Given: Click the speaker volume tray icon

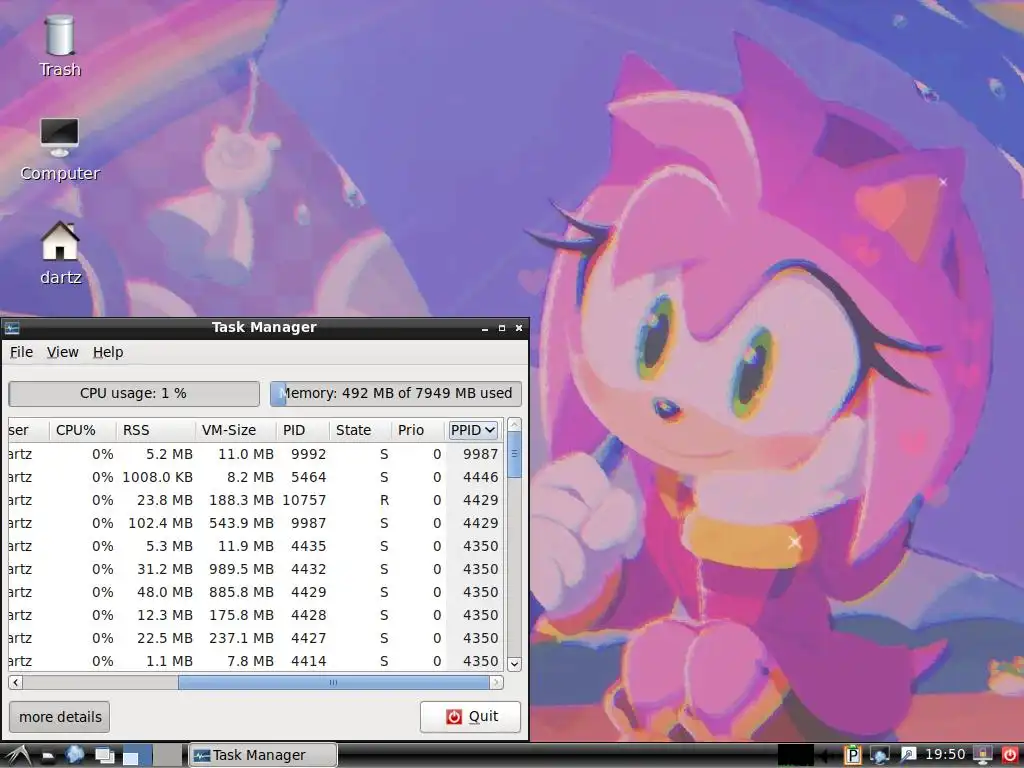Looking at the screenshot, I should (x=827, y=756).
